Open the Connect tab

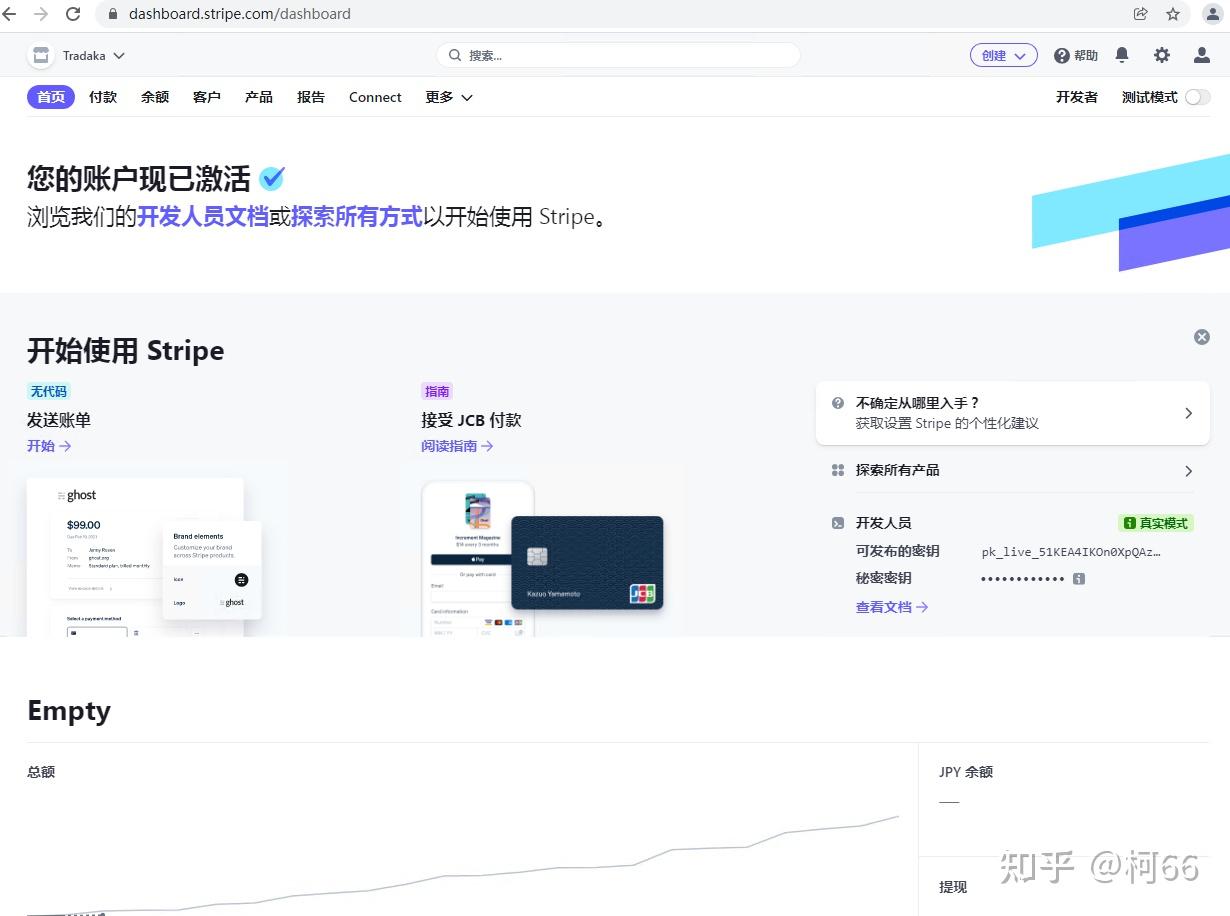pyautogui.click(x=375, y=97)
